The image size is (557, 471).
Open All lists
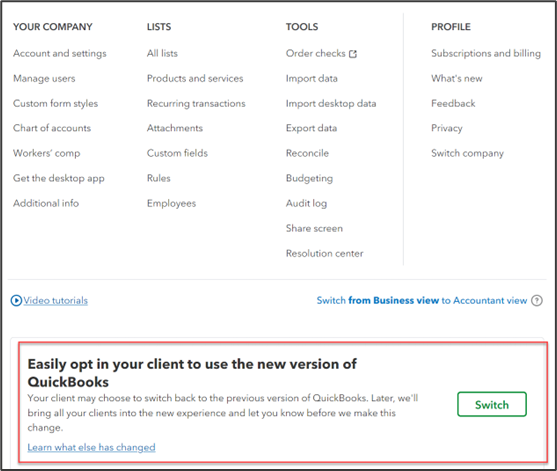click(x=162, y=53)
